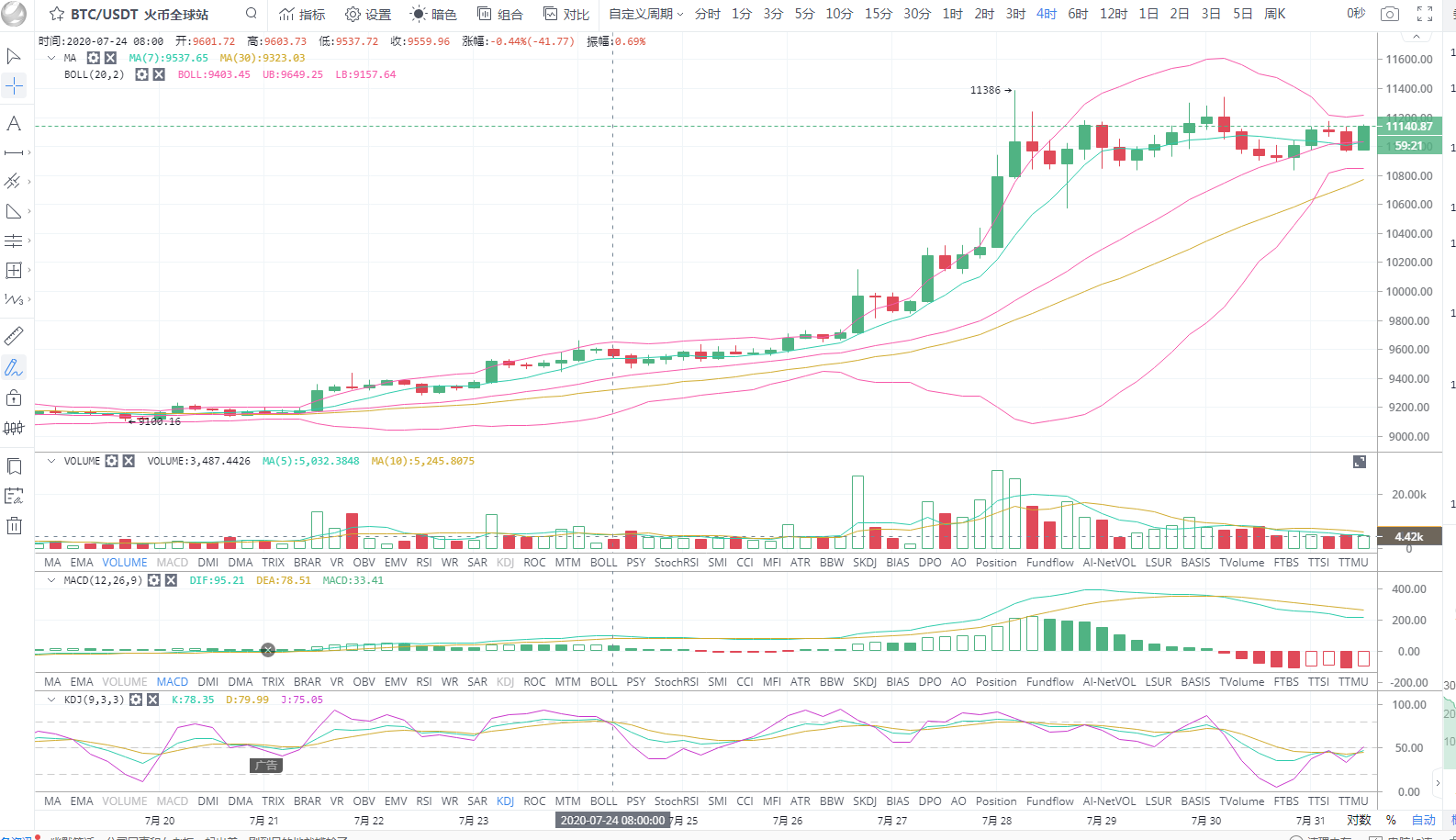This screenshot has height=840, width=1456.
Task: Expand the right side panel arrow
Action: [1438, 783]
